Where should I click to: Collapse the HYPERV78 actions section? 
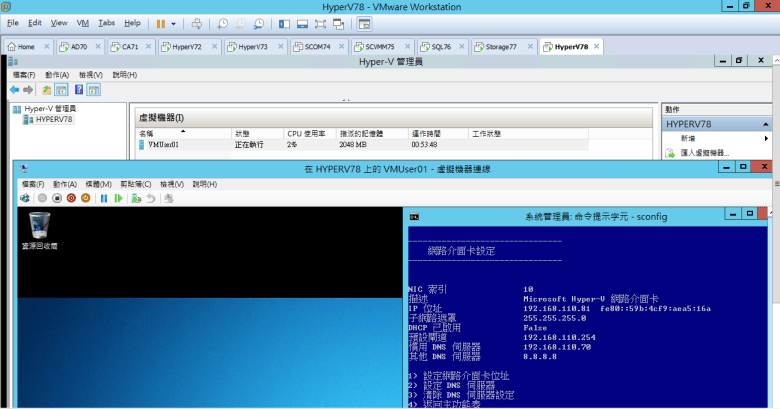(766, 124)
